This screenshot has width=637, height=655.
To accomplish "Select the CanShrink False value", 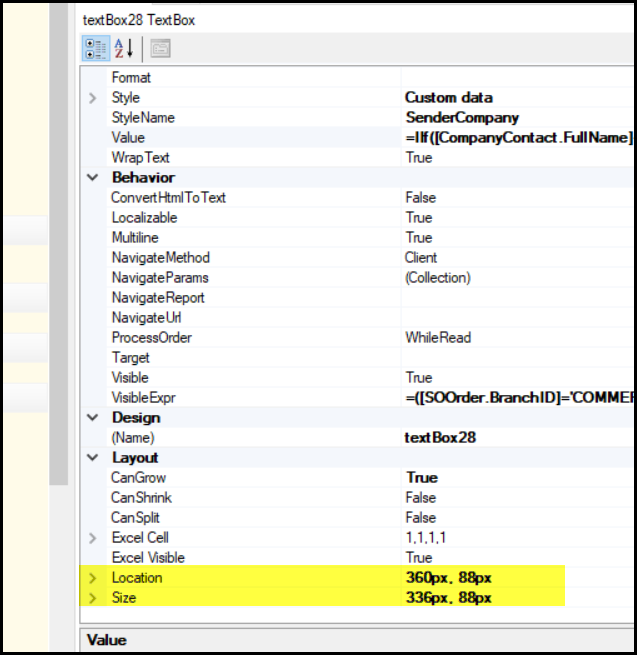I will pos(421,498).
